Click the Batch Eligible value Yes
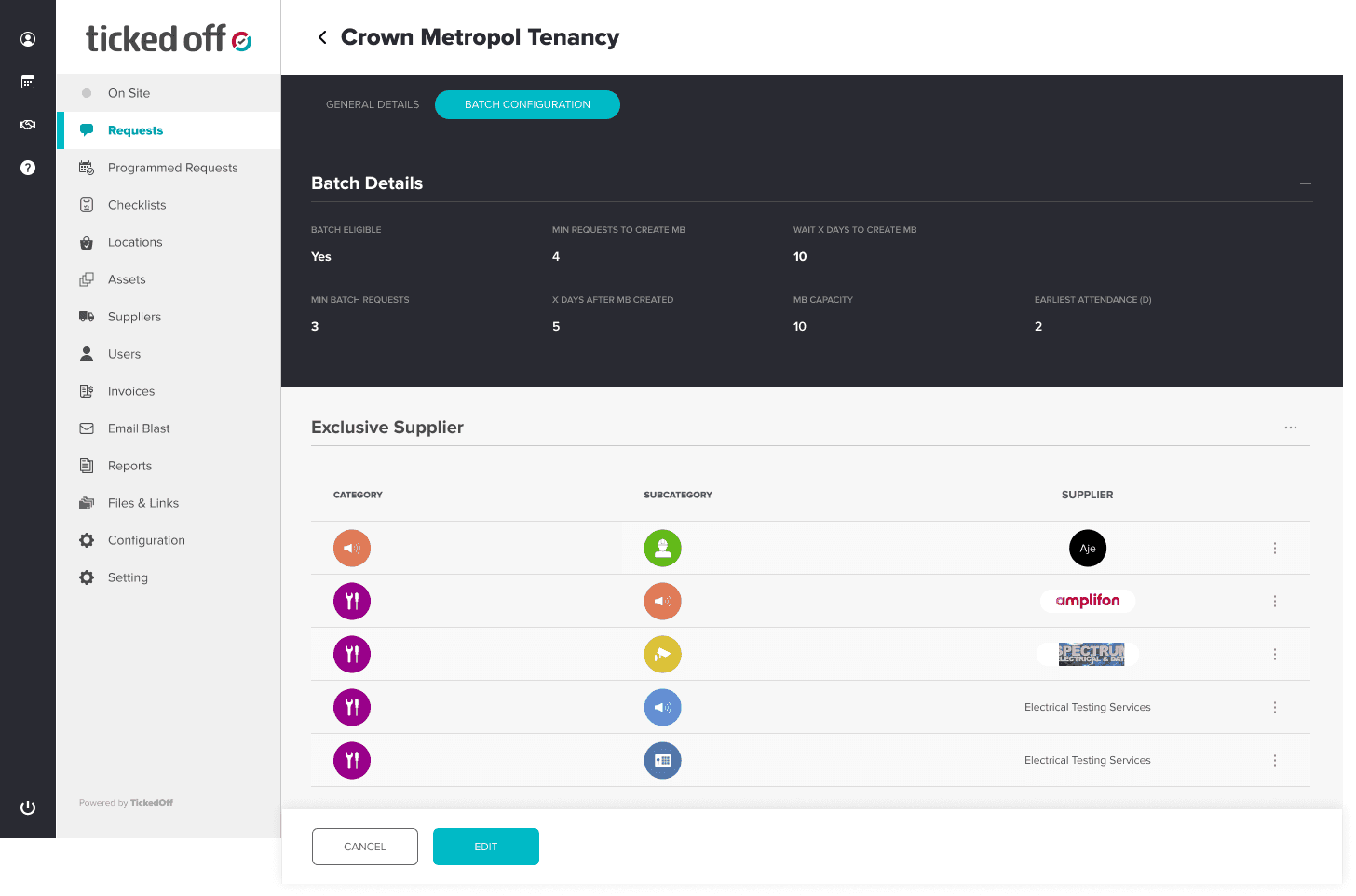Screen dimensions: 1356x896 321,256
